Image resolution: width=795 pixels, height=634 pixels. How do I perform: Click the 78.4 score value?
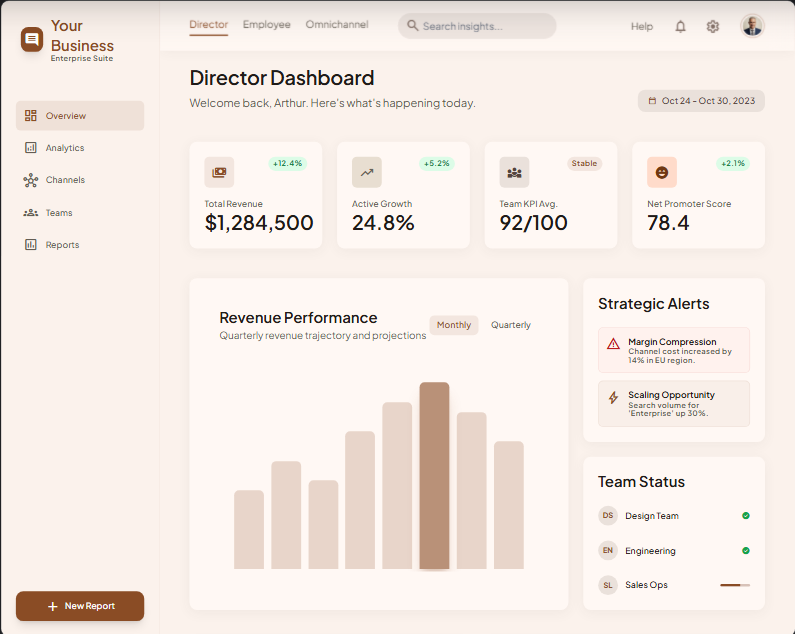click(x=668, y=223)
